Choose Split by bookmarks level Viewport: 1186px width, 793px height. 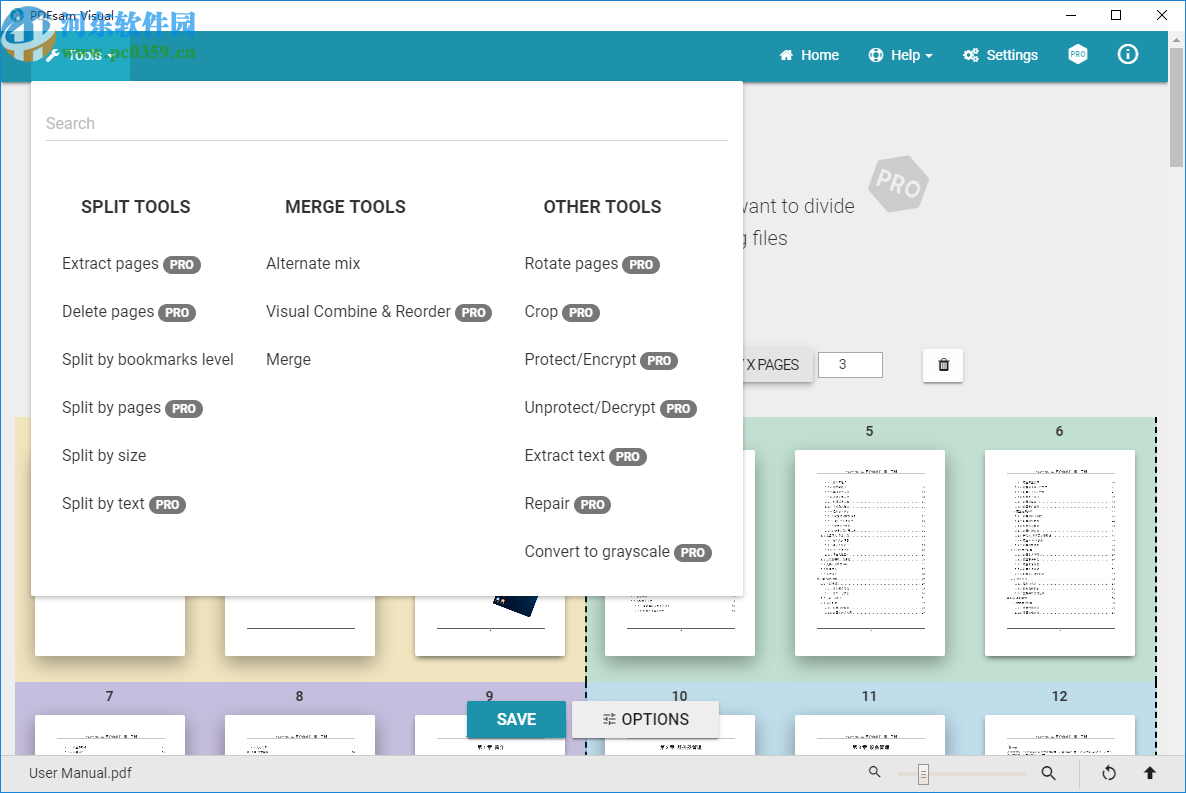[x=147, y=359]
